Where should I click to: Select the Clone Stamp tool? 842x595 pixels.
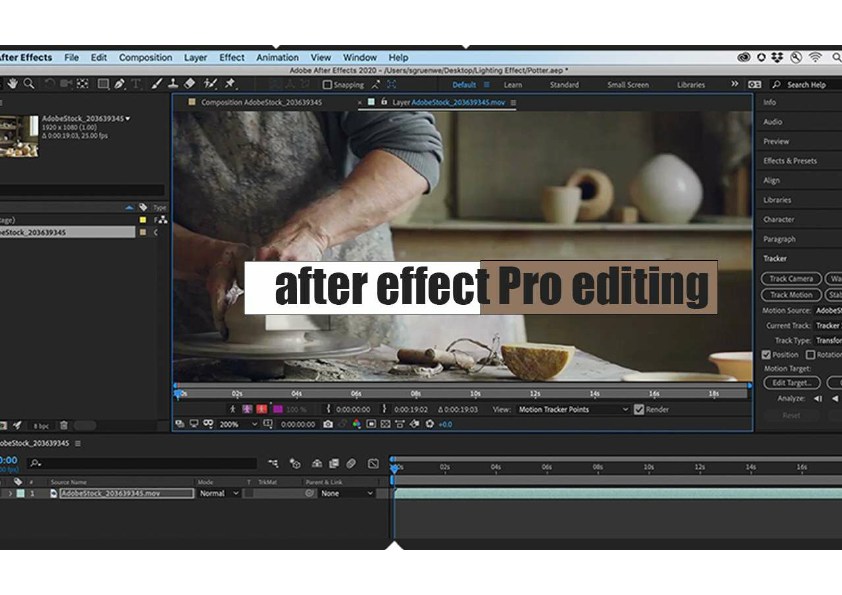click(x=173, y=84)
